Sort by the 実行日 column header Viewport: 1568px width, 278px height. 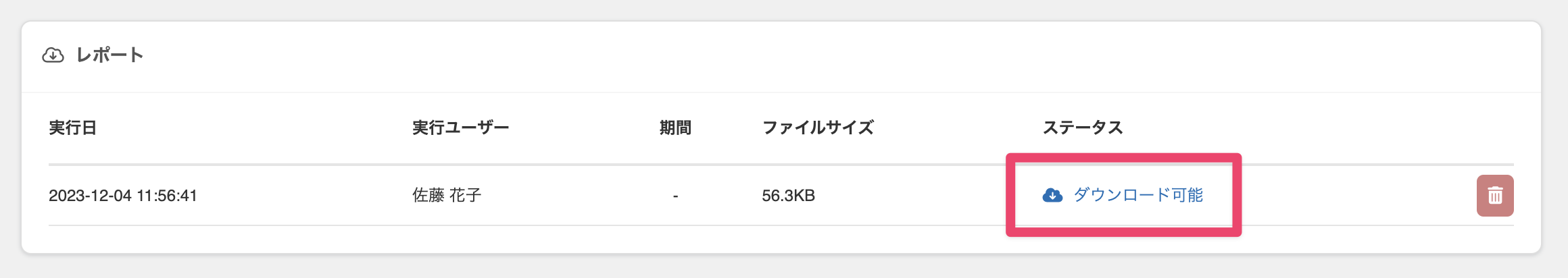point(73,128)
